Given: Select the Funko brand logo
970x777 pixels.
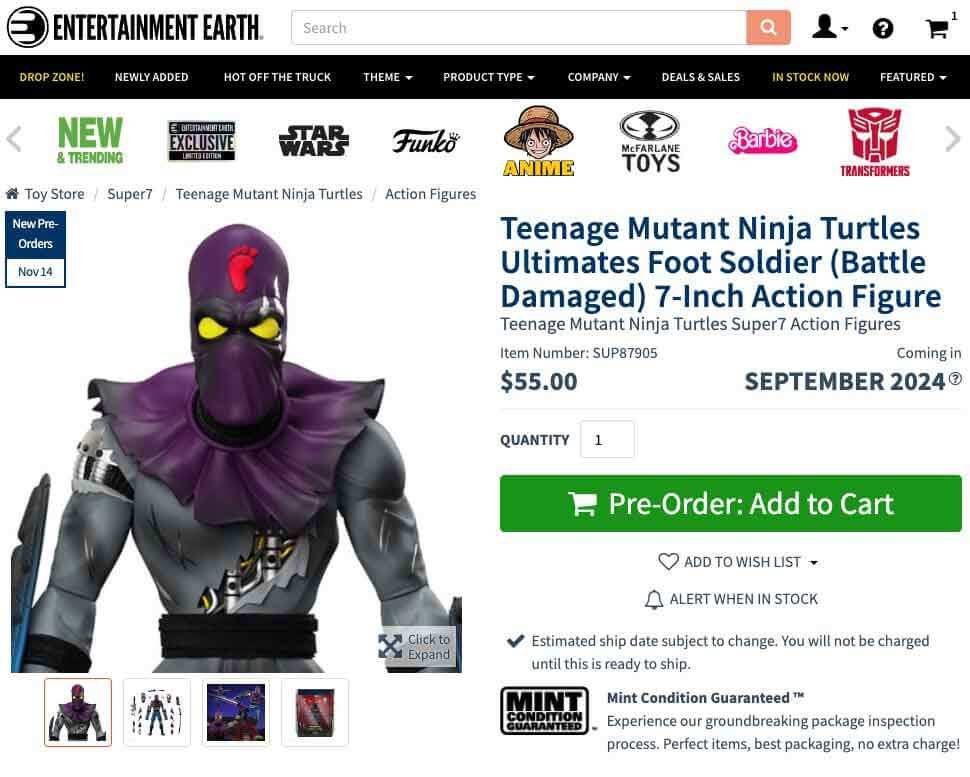Looking at the screenshot, I should tap(427, 141).
